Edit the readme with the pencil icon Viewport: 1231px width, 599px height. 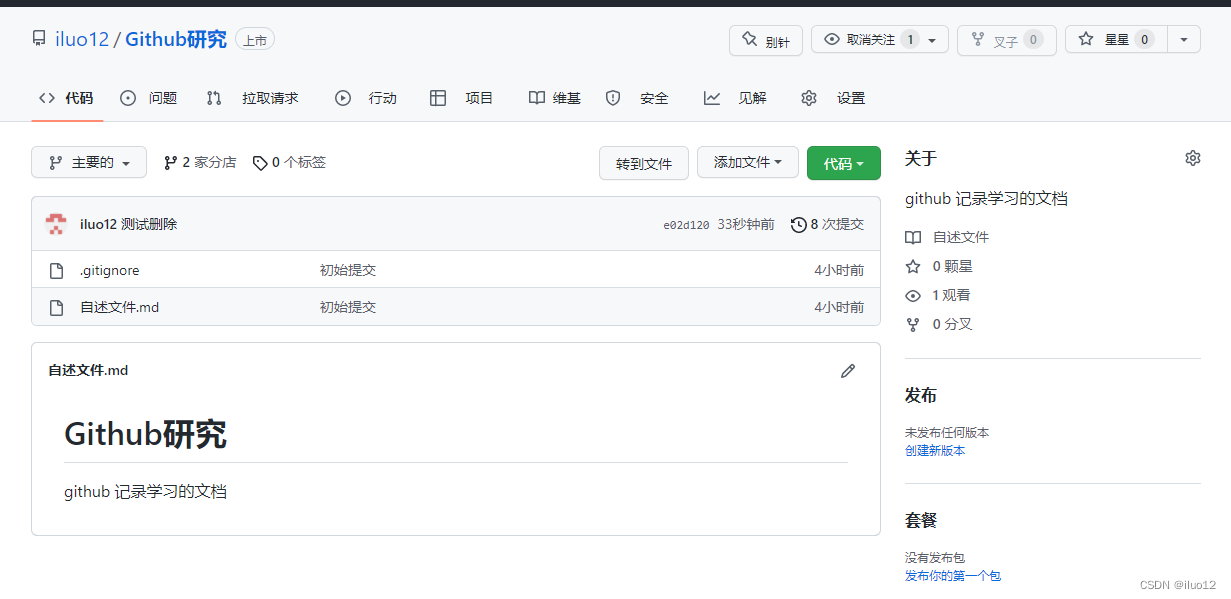click(x=848, y=371)
